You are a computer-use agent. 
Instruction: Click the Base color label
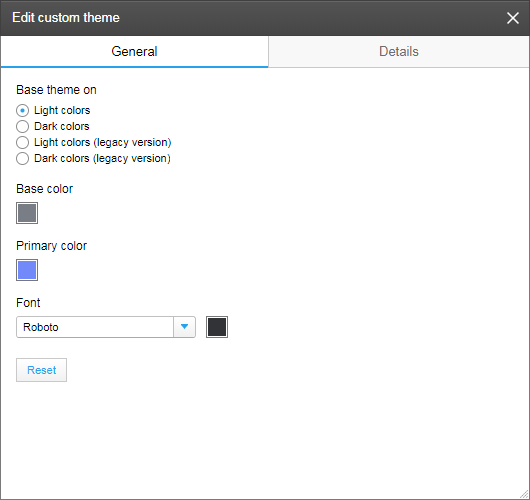point(45,189)
